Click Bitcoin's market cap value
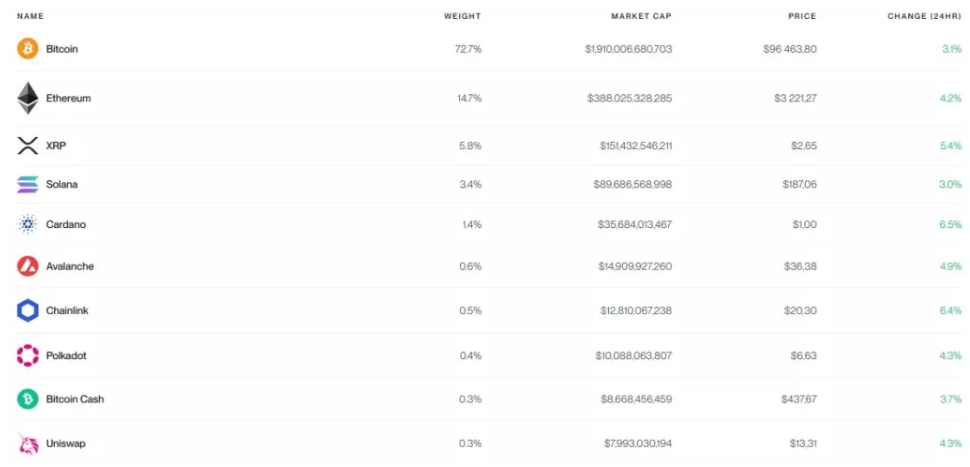Screen dimensions: 970x467 (629, 48)
